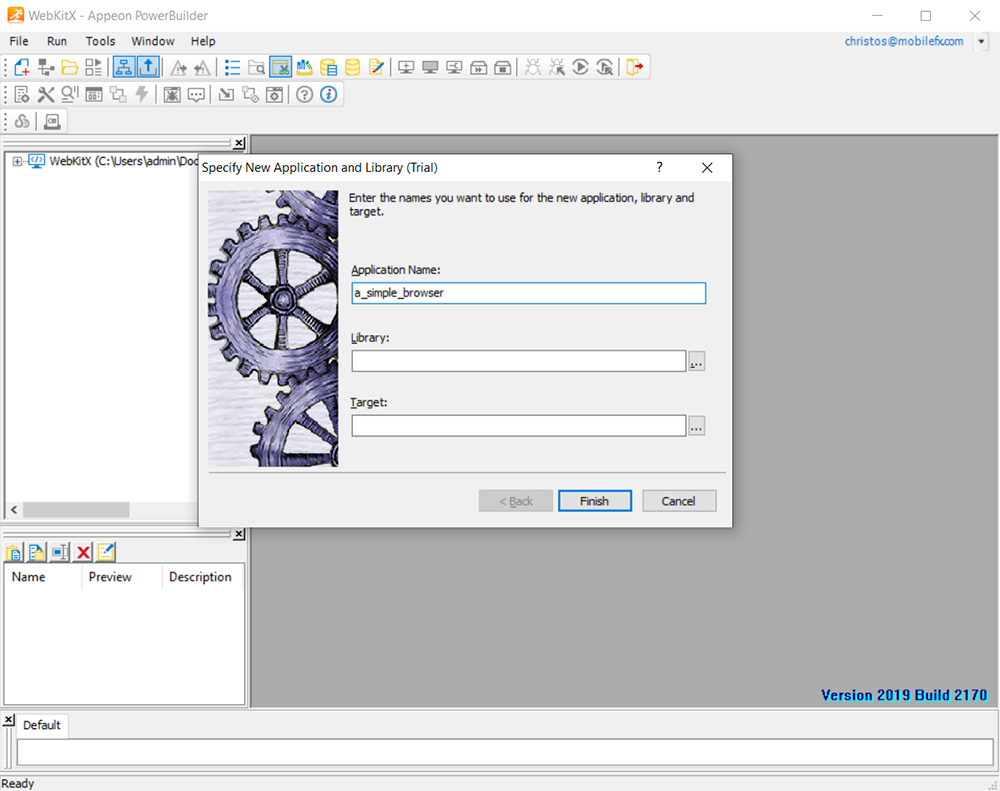Switch to the Default output tab
1000x791 pixels.
(41, 725)
